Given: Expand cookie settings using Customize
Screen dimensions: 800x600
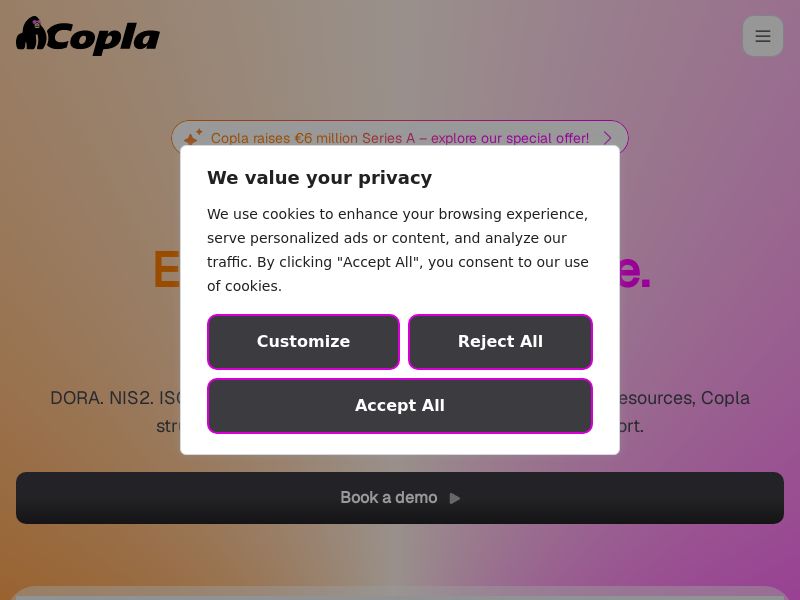Looking at the screenshot, I should coord(303,342).
